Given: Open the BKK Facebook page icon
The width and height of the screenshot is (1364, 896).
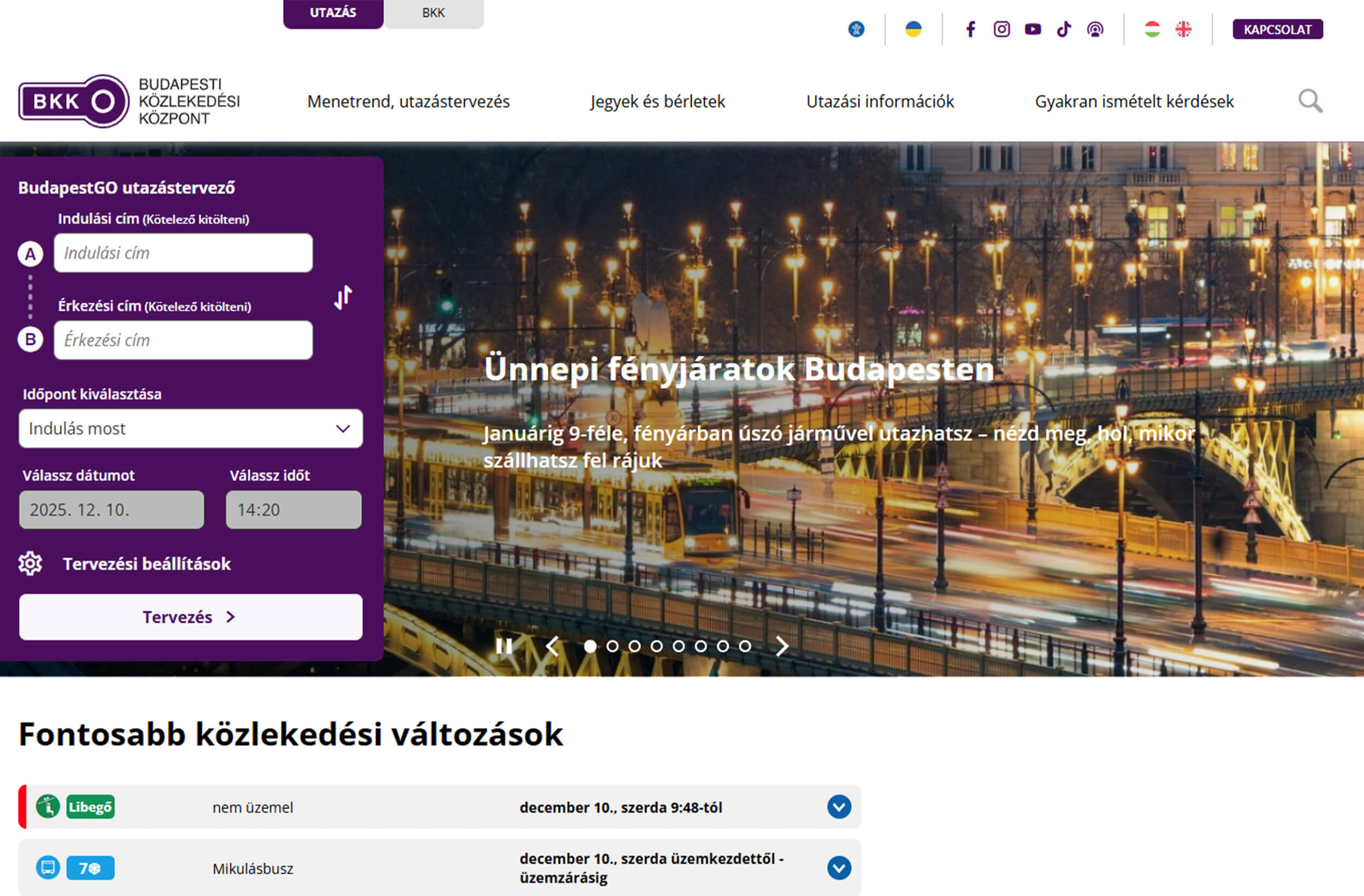Looking at the screenshot, I should pos(970,29).
